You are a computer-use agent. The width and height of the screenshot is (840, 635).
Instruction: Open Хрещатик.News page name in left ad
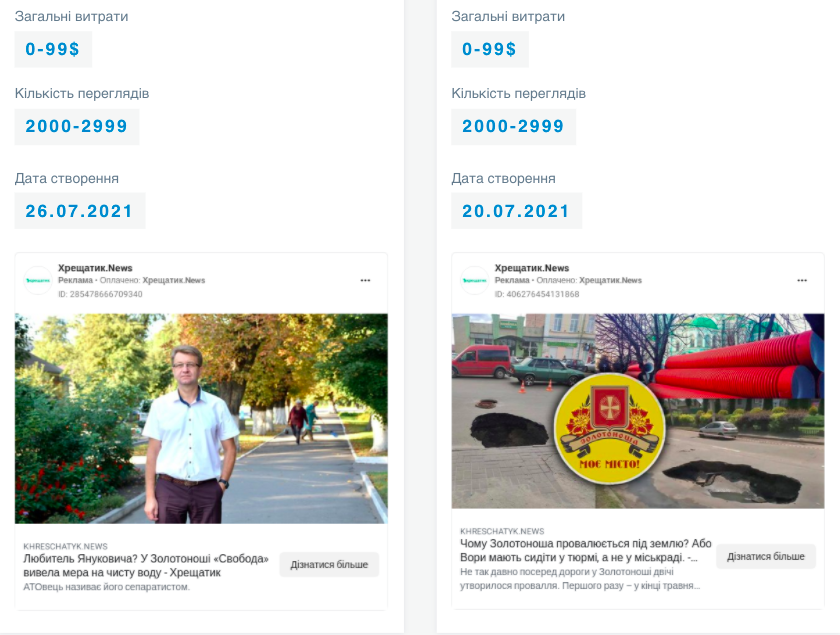pyautogui.click(x=95, y=268)
